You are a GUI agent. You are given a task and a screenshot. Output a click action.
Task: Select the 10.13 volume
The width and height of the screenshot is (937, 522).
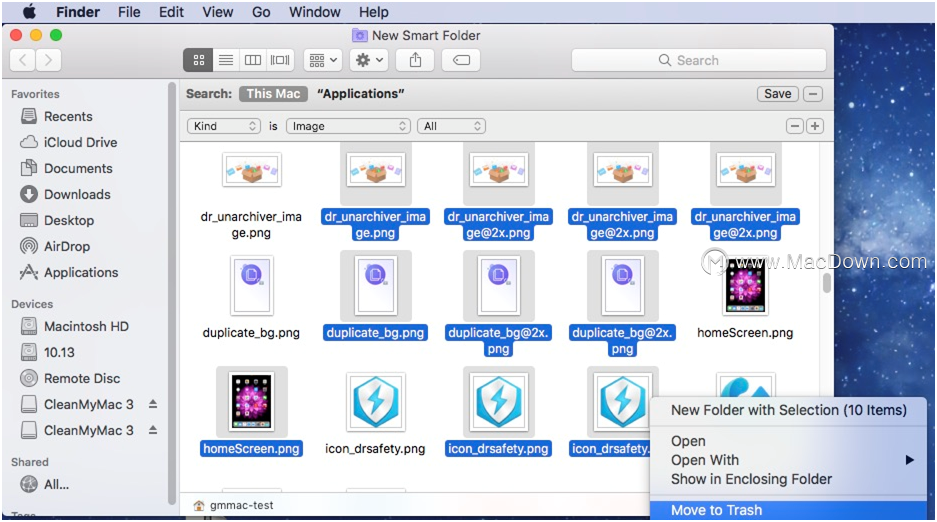click(x=48, y=352)
